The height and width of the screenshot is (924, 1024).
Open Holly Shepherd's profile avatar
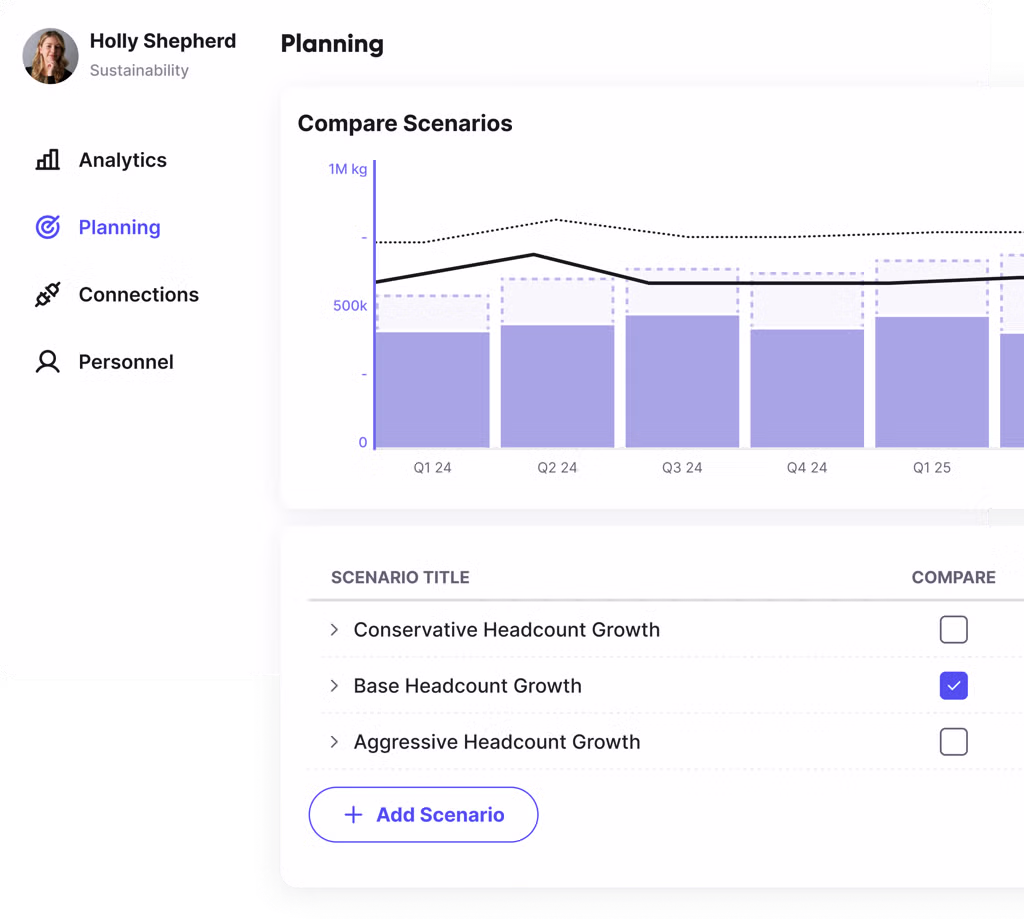pos(50,56)
